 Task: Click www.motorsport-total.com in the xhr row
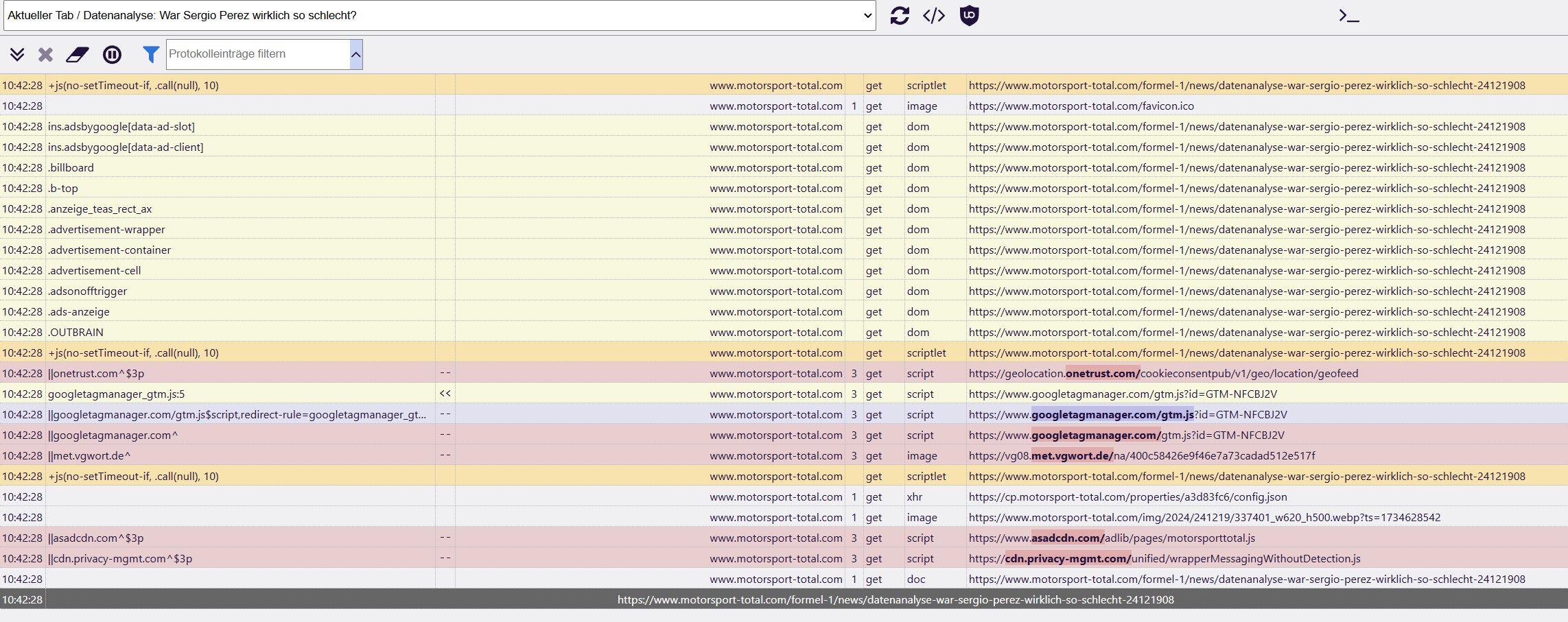point(776,497)
